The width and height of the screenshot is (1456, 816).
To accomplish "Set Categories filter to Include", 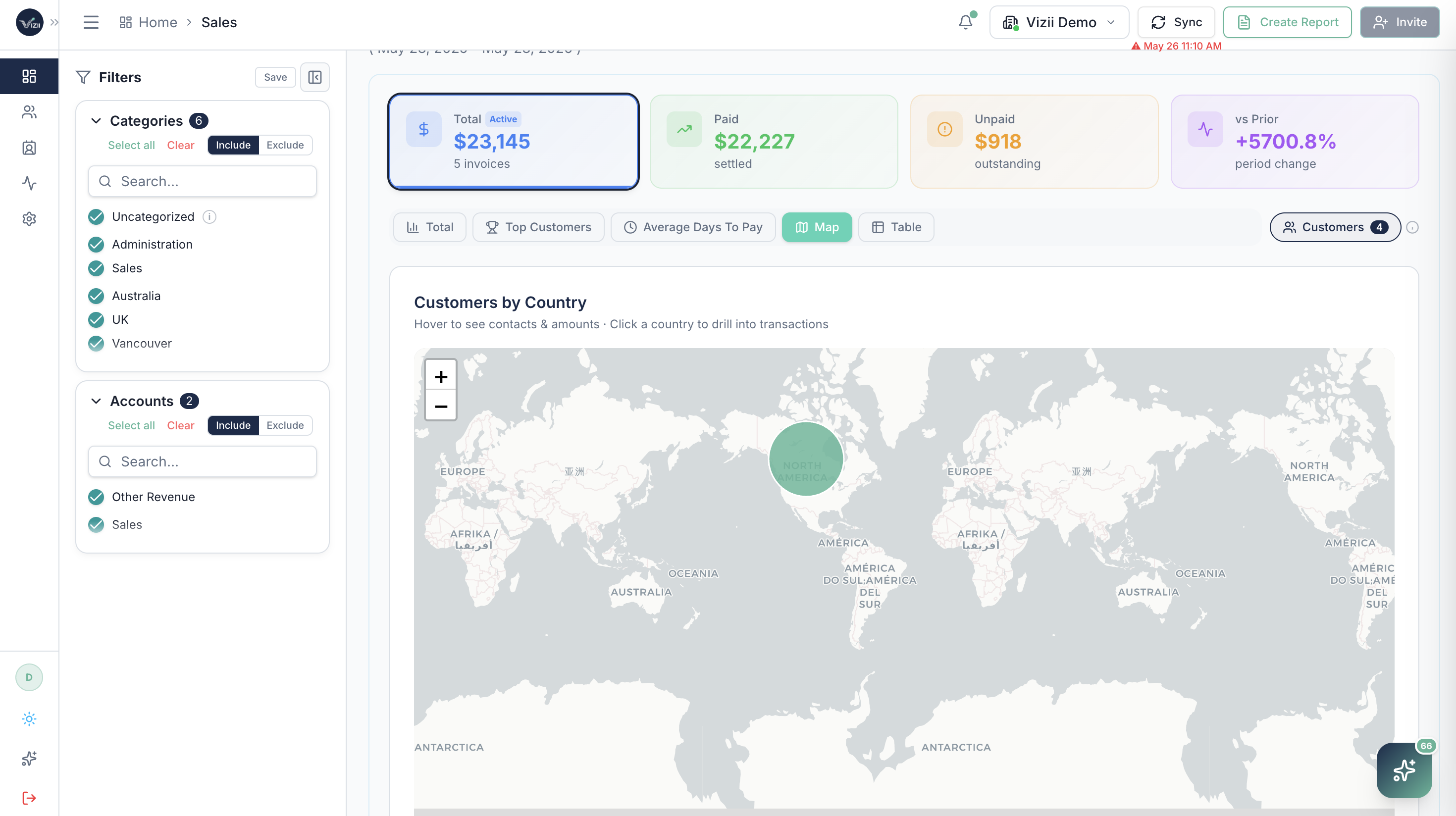I will 233,145.
